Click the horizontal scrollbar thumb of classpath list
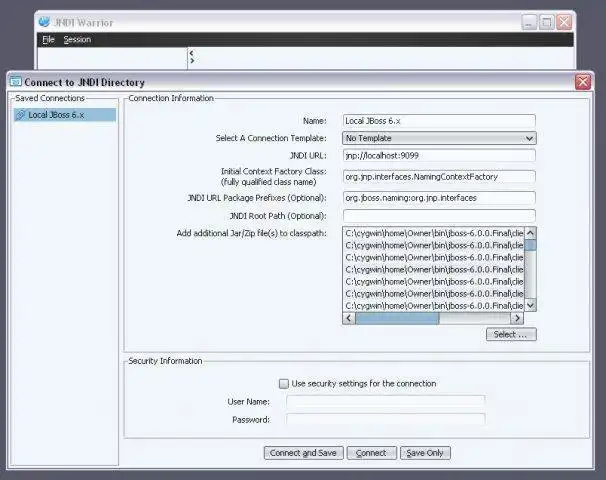Image resolution: width=606 pixels, height=480 pixels. [x=397, y=318]
